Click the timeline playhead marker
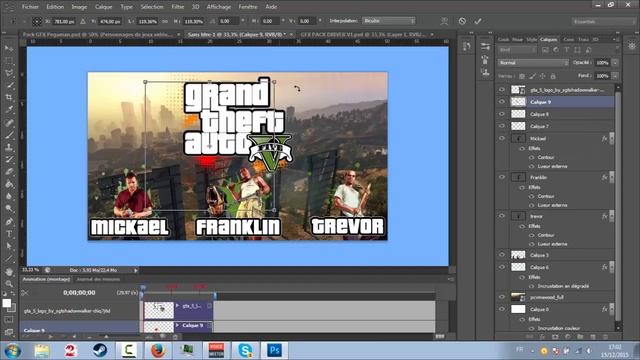 [143, 288]
